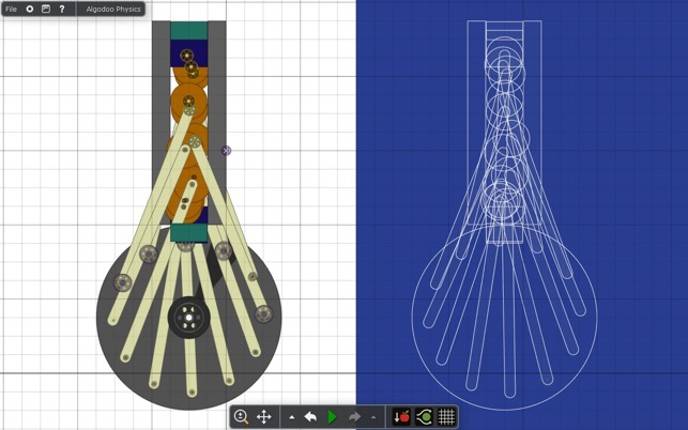The height and width of the screenshot is (430, 688).
Task: Click the window layout icon in top bar
Action: 46,9
